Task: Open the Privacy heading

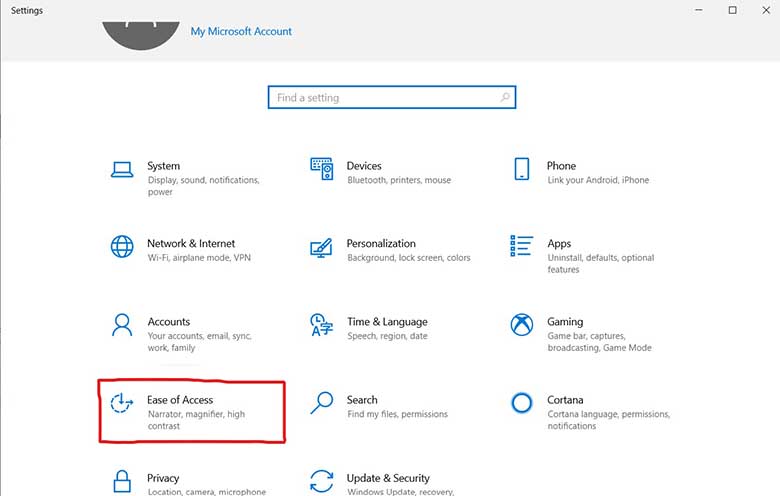Action: click(163, 478)
